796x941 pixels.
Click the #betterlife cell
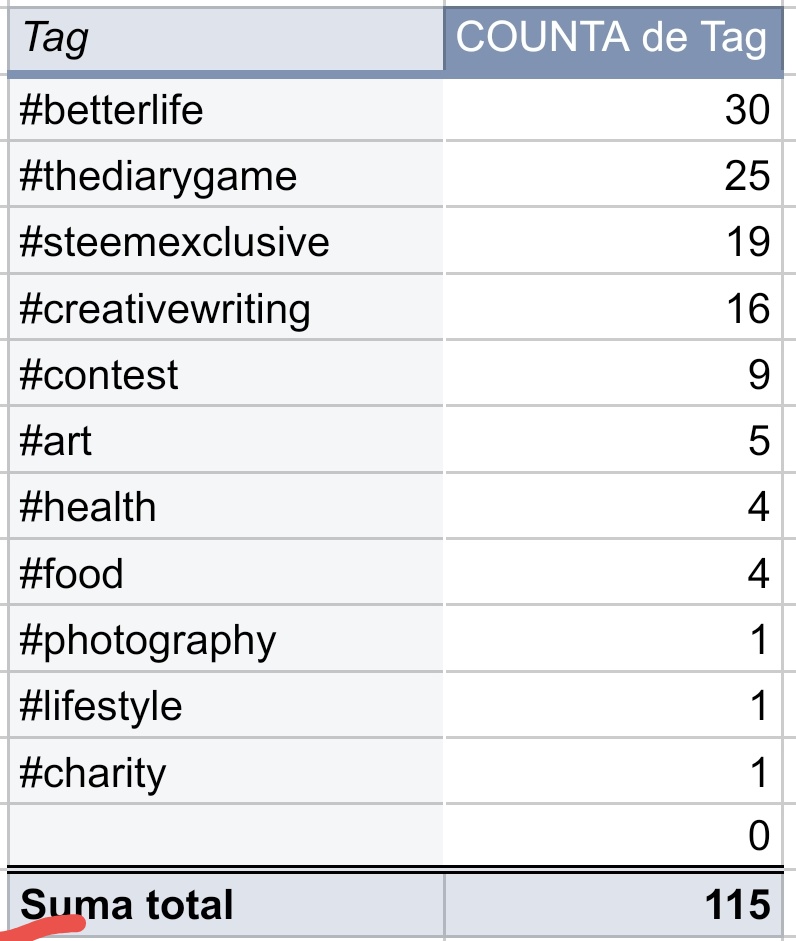225,109
